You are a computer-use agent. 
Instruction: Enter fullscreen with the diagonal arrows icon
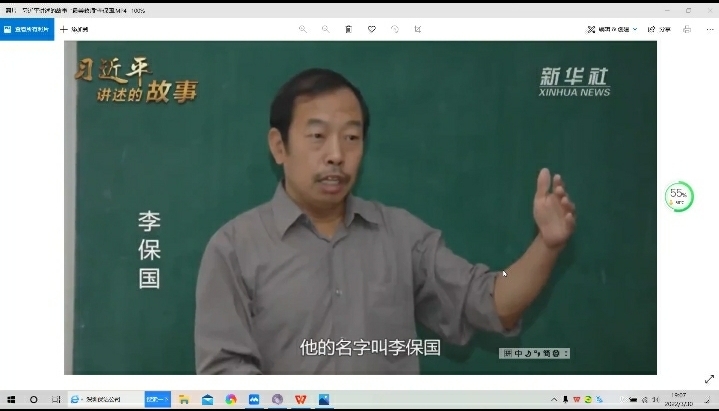click(x=708, y=379)
